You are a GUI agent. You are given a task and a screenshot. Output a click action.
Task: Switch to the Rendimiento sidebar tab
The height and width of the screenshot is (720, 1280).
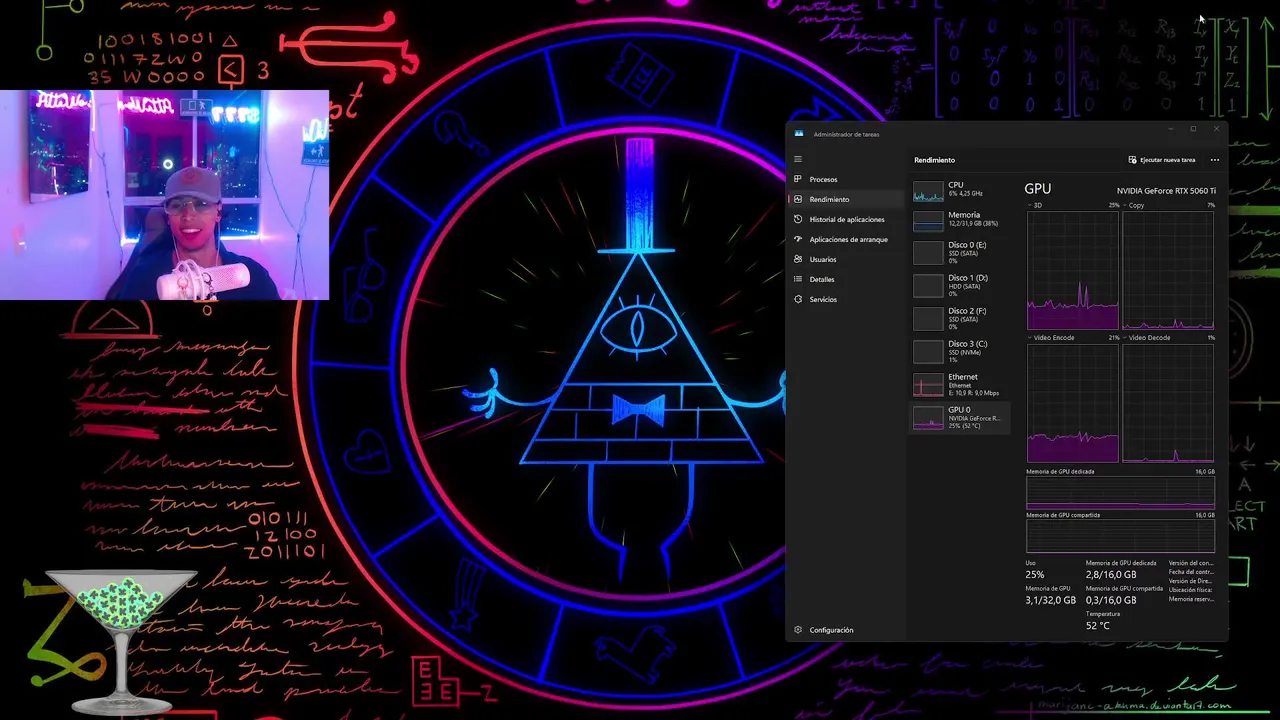tap(845, 199)
